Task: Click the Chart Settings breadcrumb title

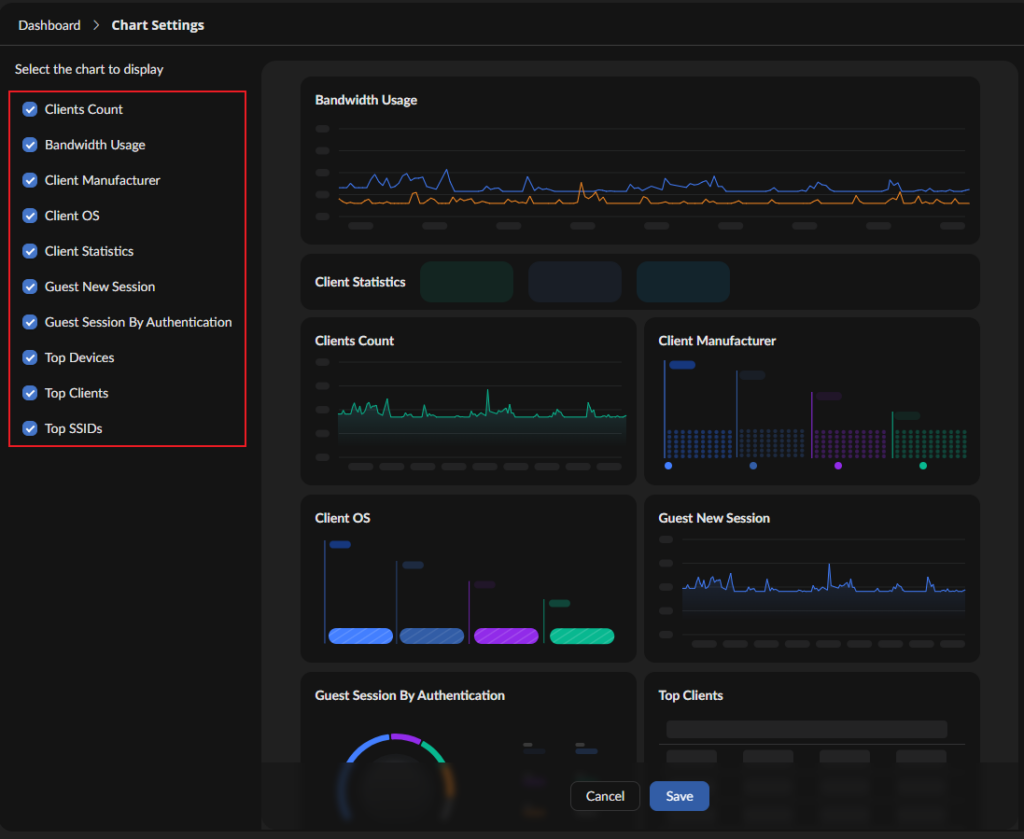Action: (x=158, y=25)
